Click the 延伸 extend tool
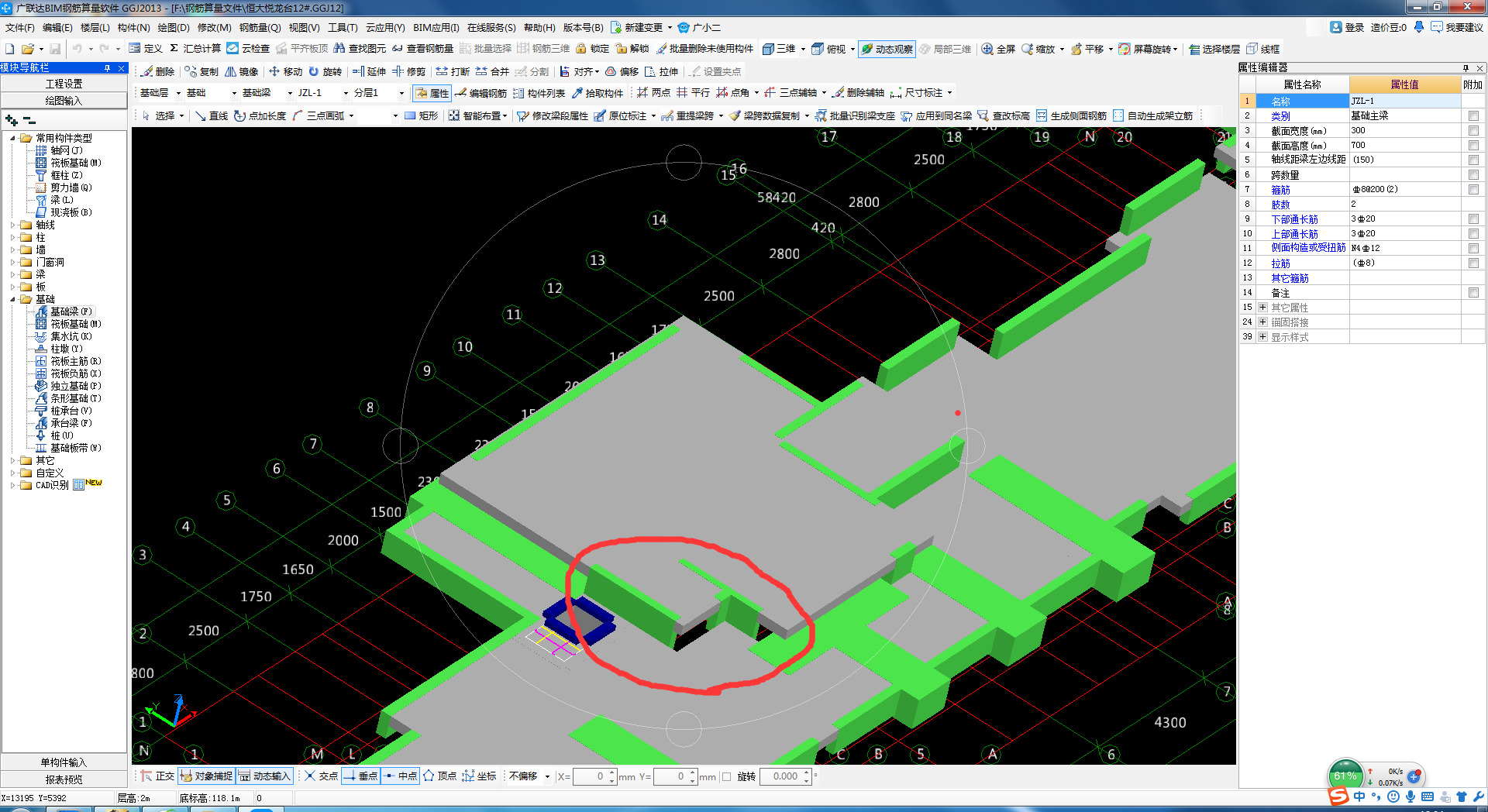This screenshot has width=1488, height=812. tap(369, 71)
